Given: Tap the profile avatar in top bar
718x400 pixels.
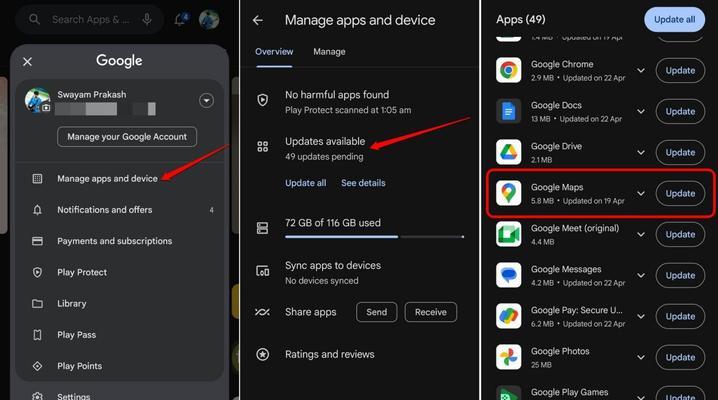Looking at the screenshot, I should (x=209, y=20).
